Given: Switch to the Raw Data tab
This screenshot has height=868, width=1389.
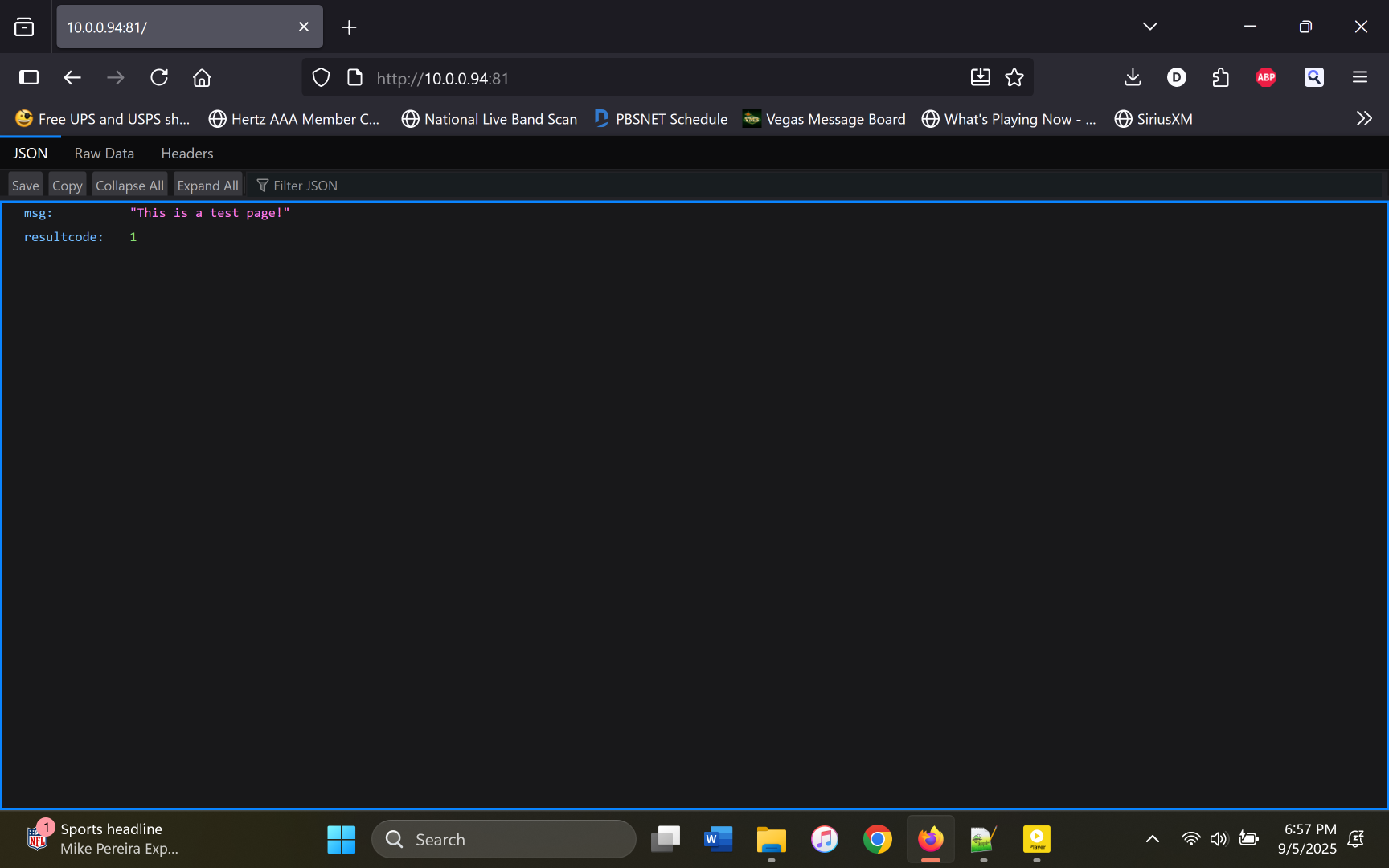Looking at the screenshot, I should pos(104,154).
